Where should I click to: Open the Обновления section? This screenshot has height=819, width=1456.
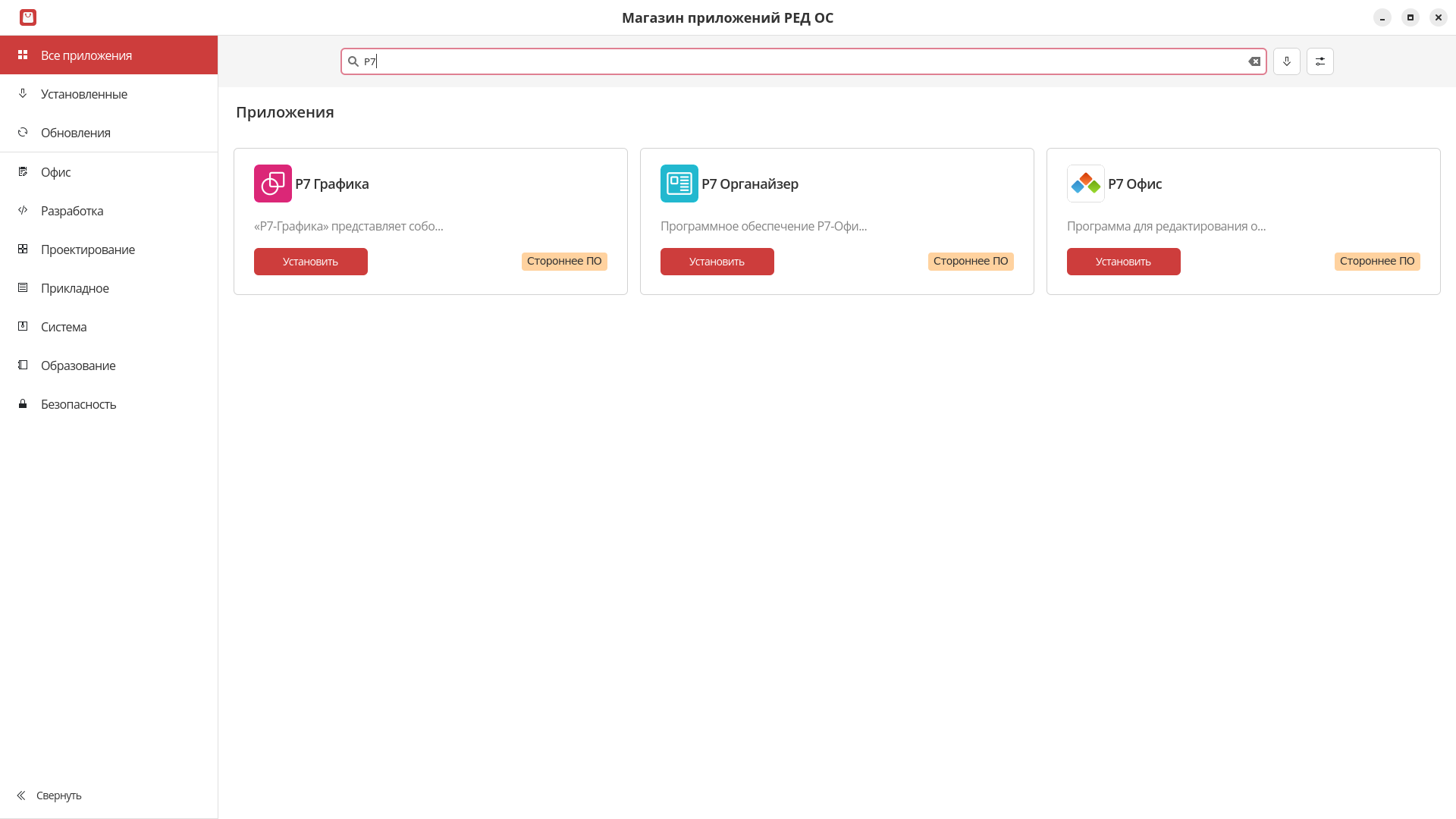tap(75, 133)
